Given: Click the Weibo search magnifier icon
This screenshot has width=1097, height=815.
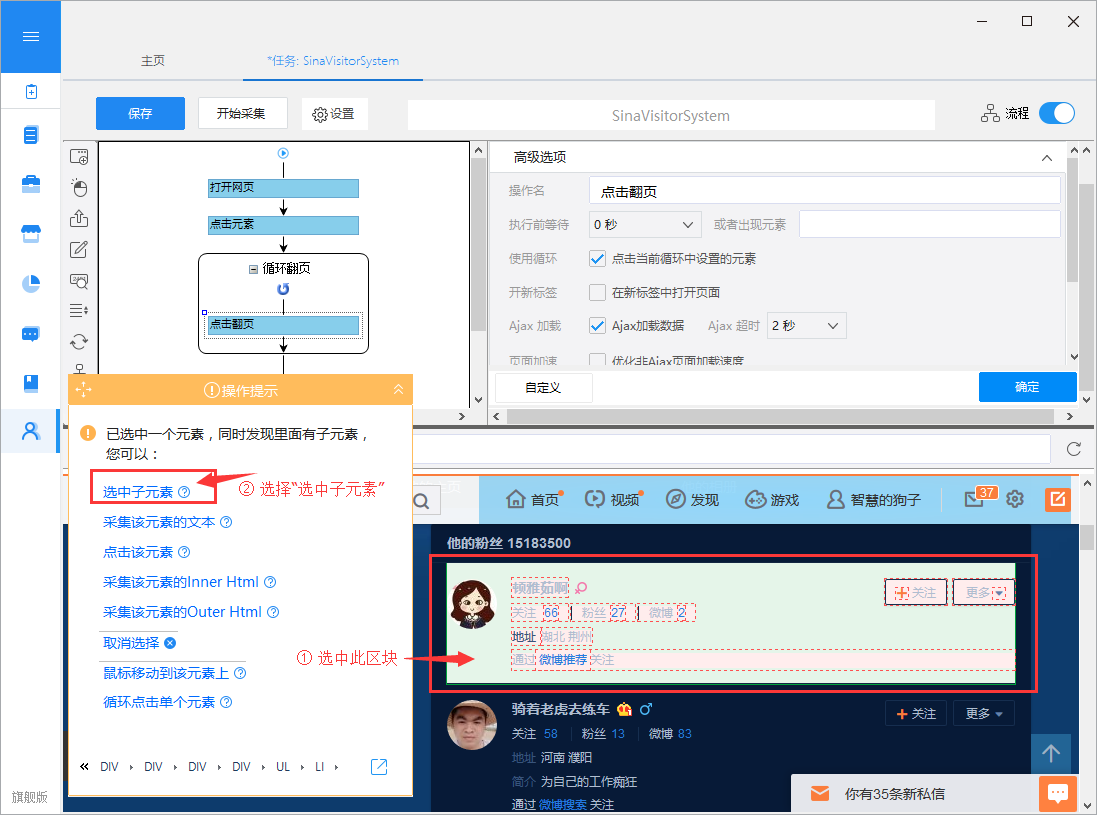Looking at the screenshot, I should [421, 501].
